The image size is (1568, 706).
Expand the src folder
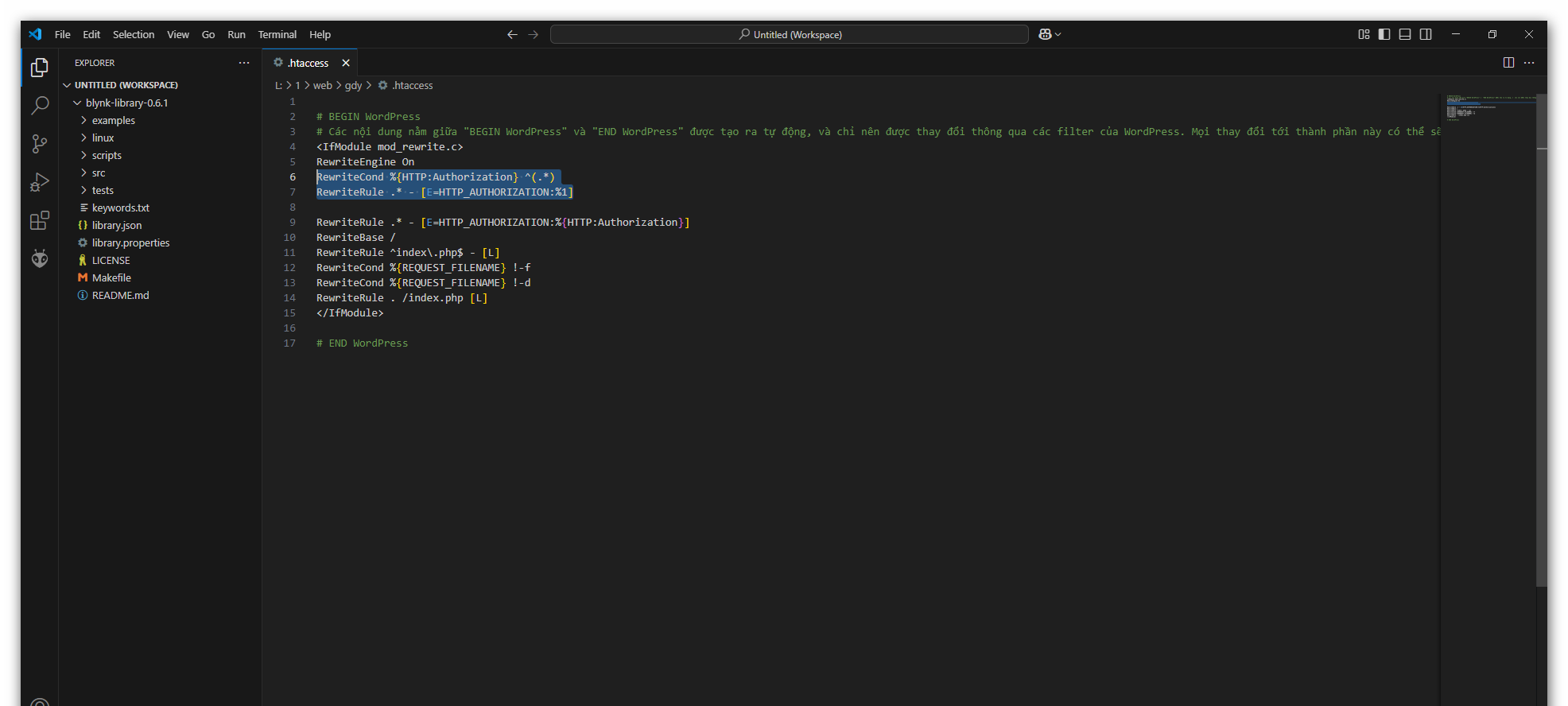point(161,173)
